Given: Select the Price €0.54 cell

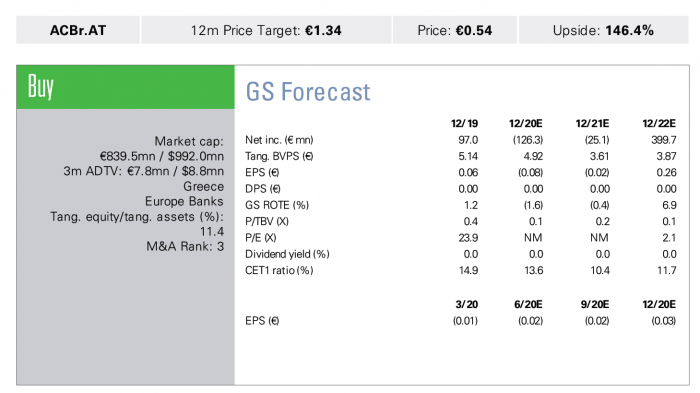Looking at the screenshot, I should pyautogui.click(x=454, y=30).
